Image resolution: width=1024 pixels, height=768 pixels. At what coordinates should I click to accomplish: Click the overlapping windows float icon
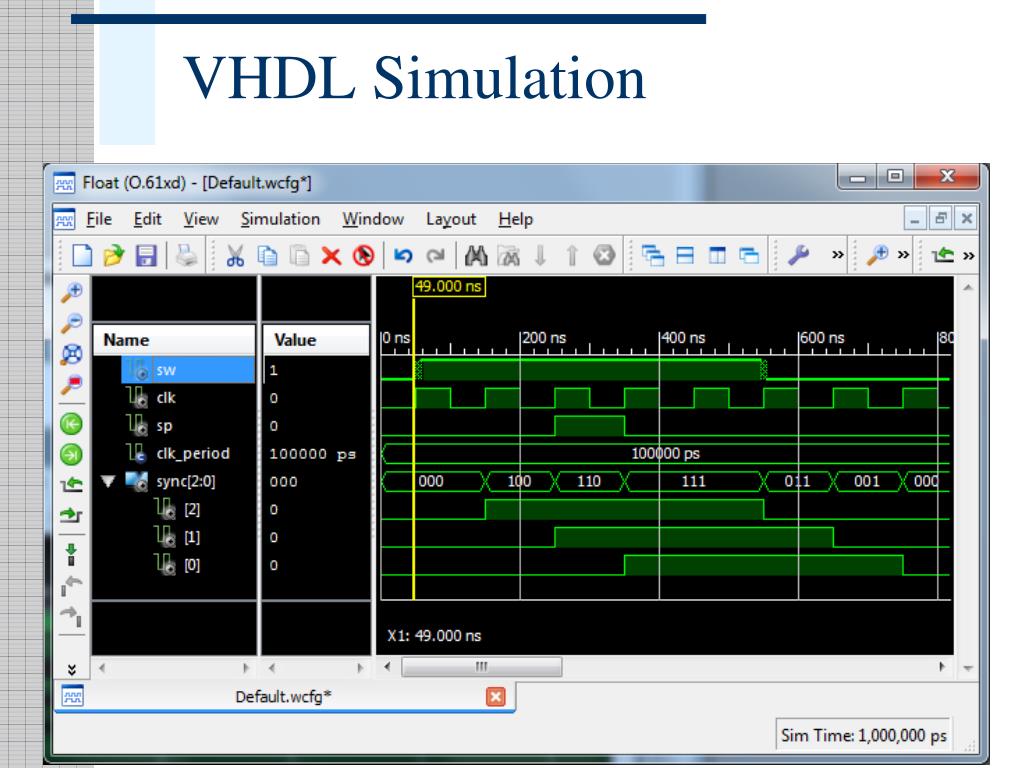coord(749,255)
